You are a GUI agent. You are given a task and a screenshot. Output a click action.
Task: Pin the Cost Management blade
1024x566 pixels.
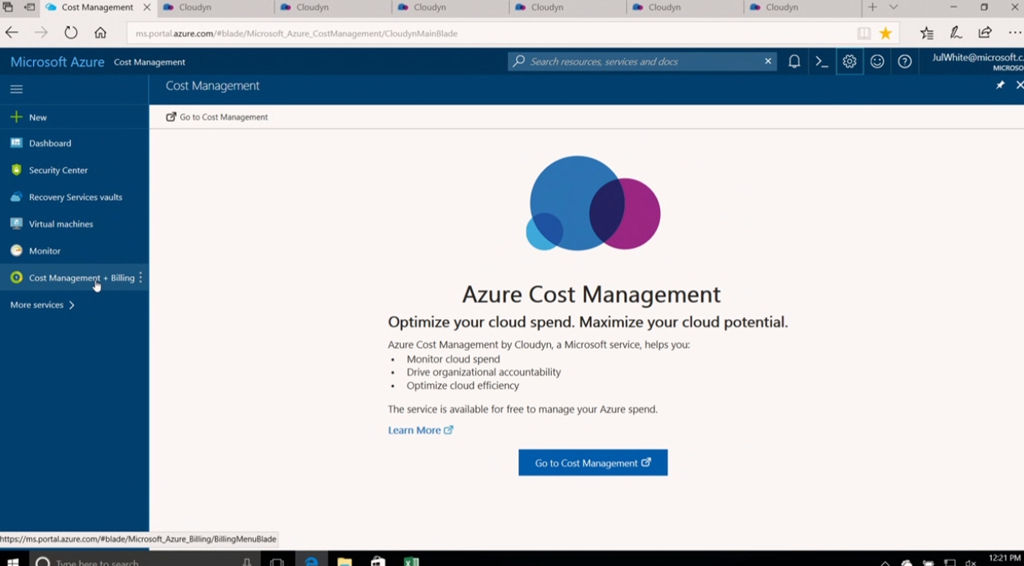[x=999, y=86]
